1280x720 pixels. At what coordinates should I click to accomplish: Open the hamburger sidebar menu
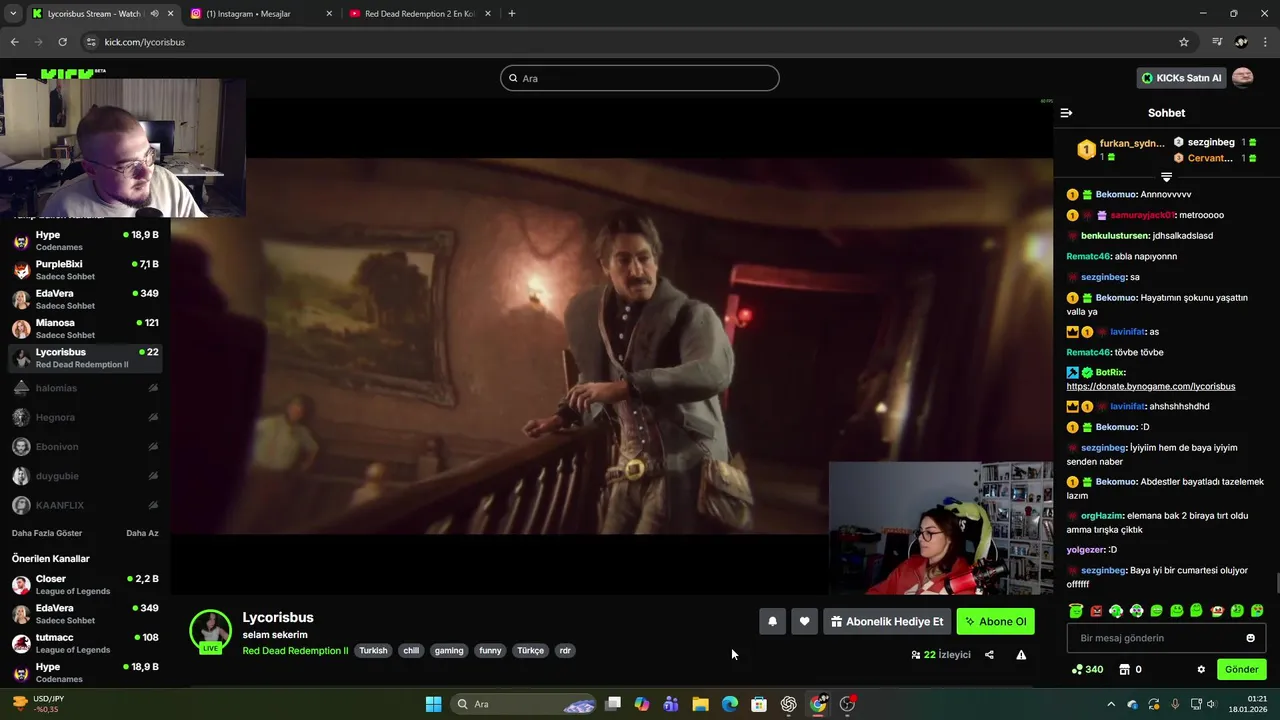tap(21, 76)
